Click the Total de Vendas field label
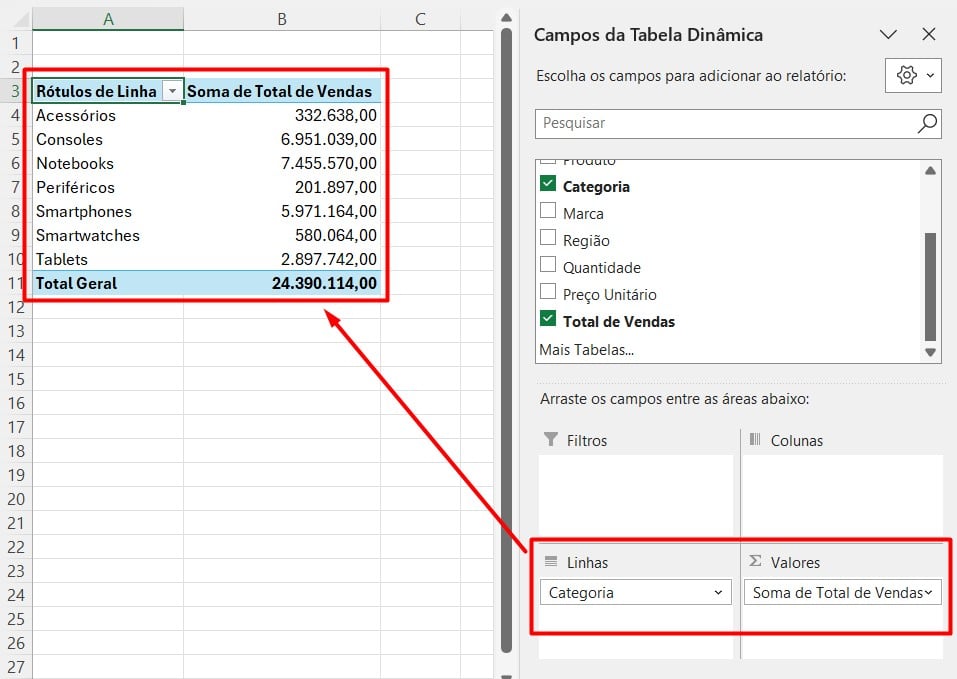This screenshot has height=679, width=957. (x=618, y=322)
